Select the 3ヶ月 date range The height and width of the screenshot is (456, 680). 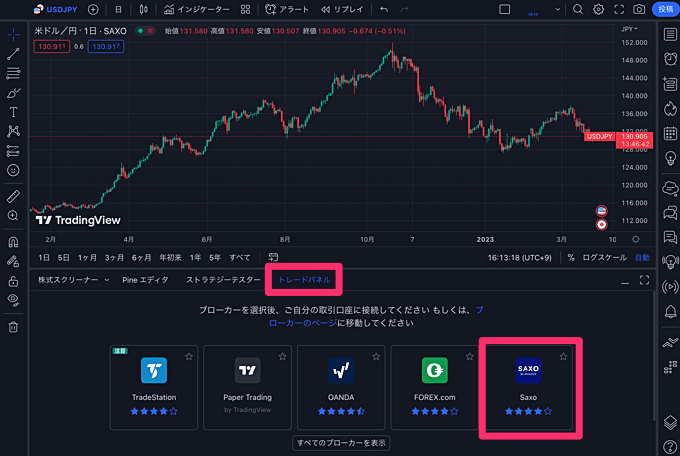point(114,258)
